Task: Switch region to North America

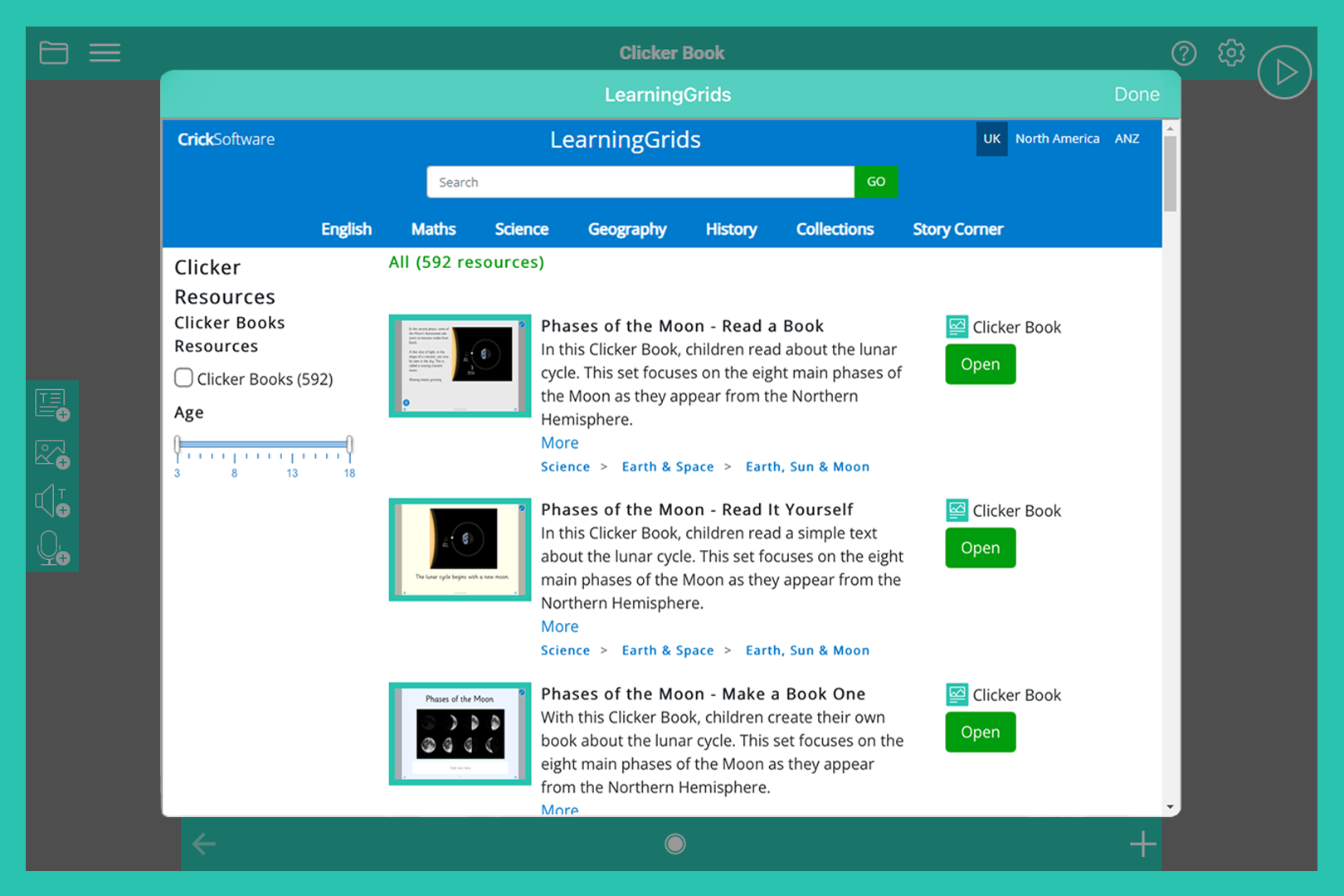Action: (x=1057, y=139)
